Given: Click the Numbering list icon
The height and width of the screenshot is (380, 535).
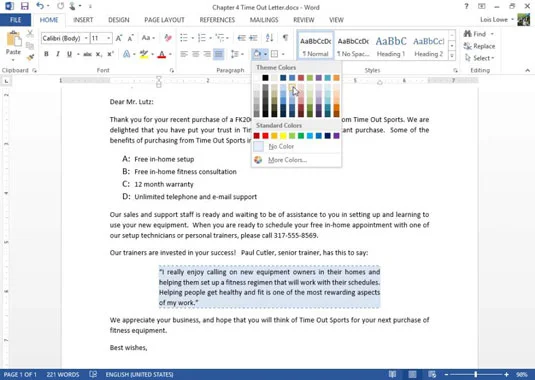Looking at the screenshot, I should [202, 38].
